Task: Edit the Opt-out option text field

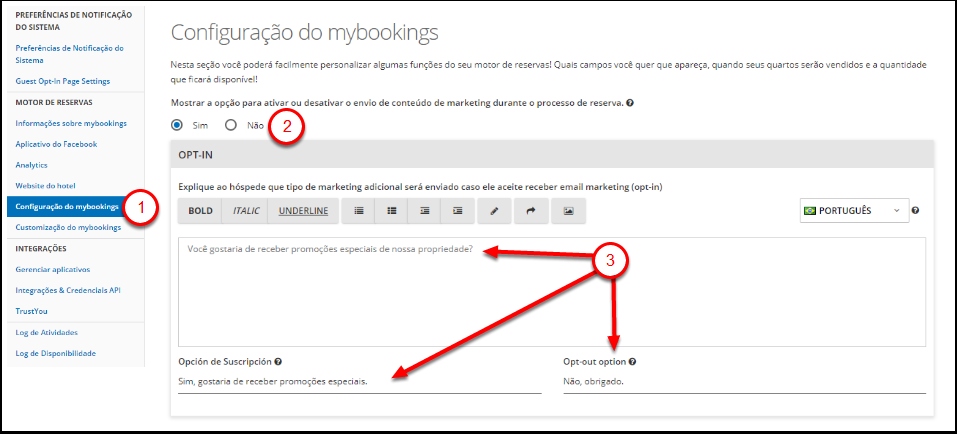Action: point(745,382)
